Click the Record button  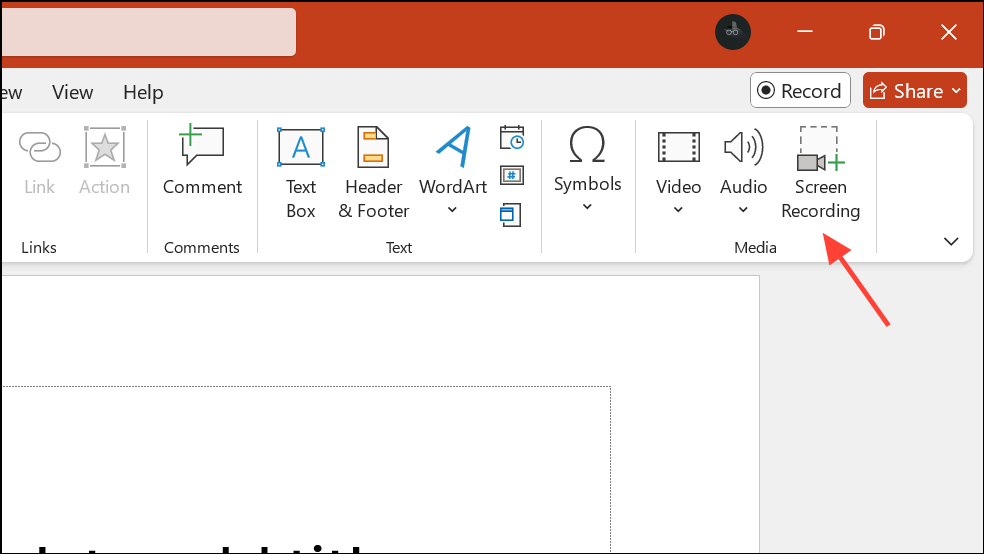pyautogui.click(x=800, y=90)
